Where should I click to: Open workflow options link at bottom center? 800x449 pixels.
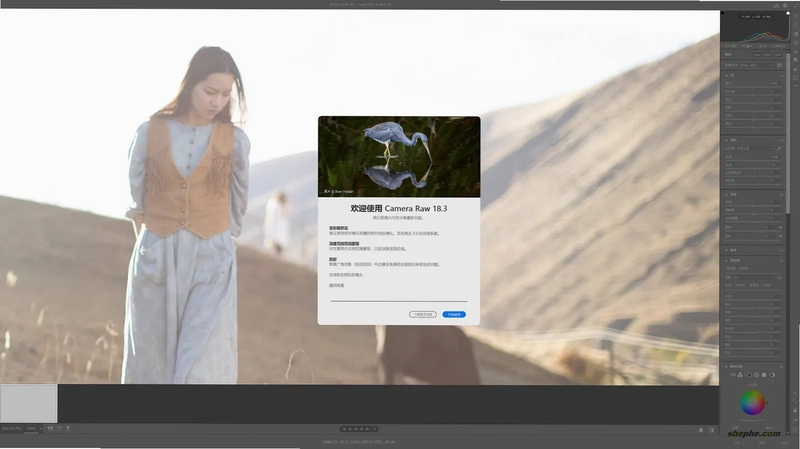coord(359,441)
